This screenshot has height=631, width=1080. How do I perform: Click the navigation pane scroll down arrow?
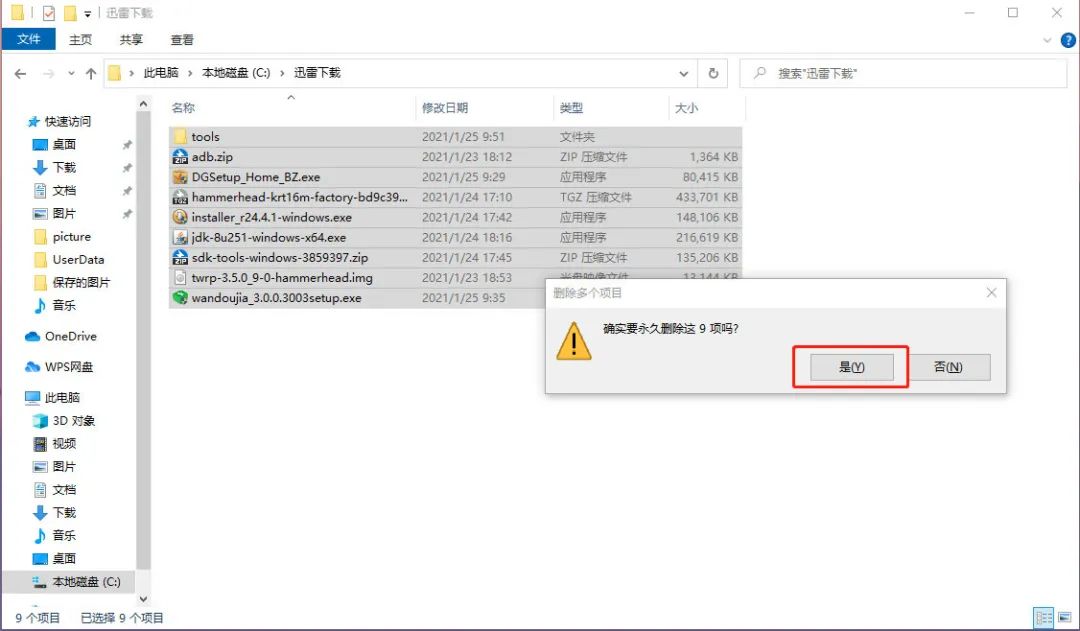(143, 599)
